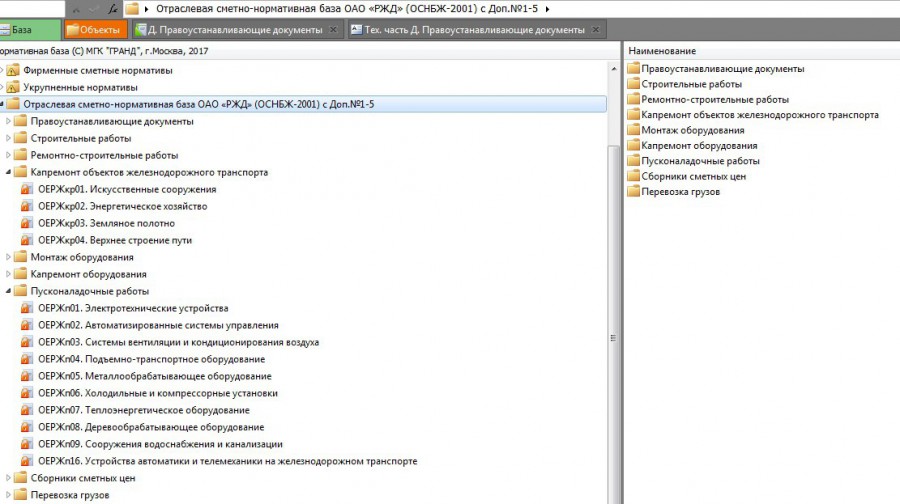Click the ОЕРЖкр02 Энергетическое хозяйство book icon
This screenshot has height=504, width=900.
coord(27,206)
